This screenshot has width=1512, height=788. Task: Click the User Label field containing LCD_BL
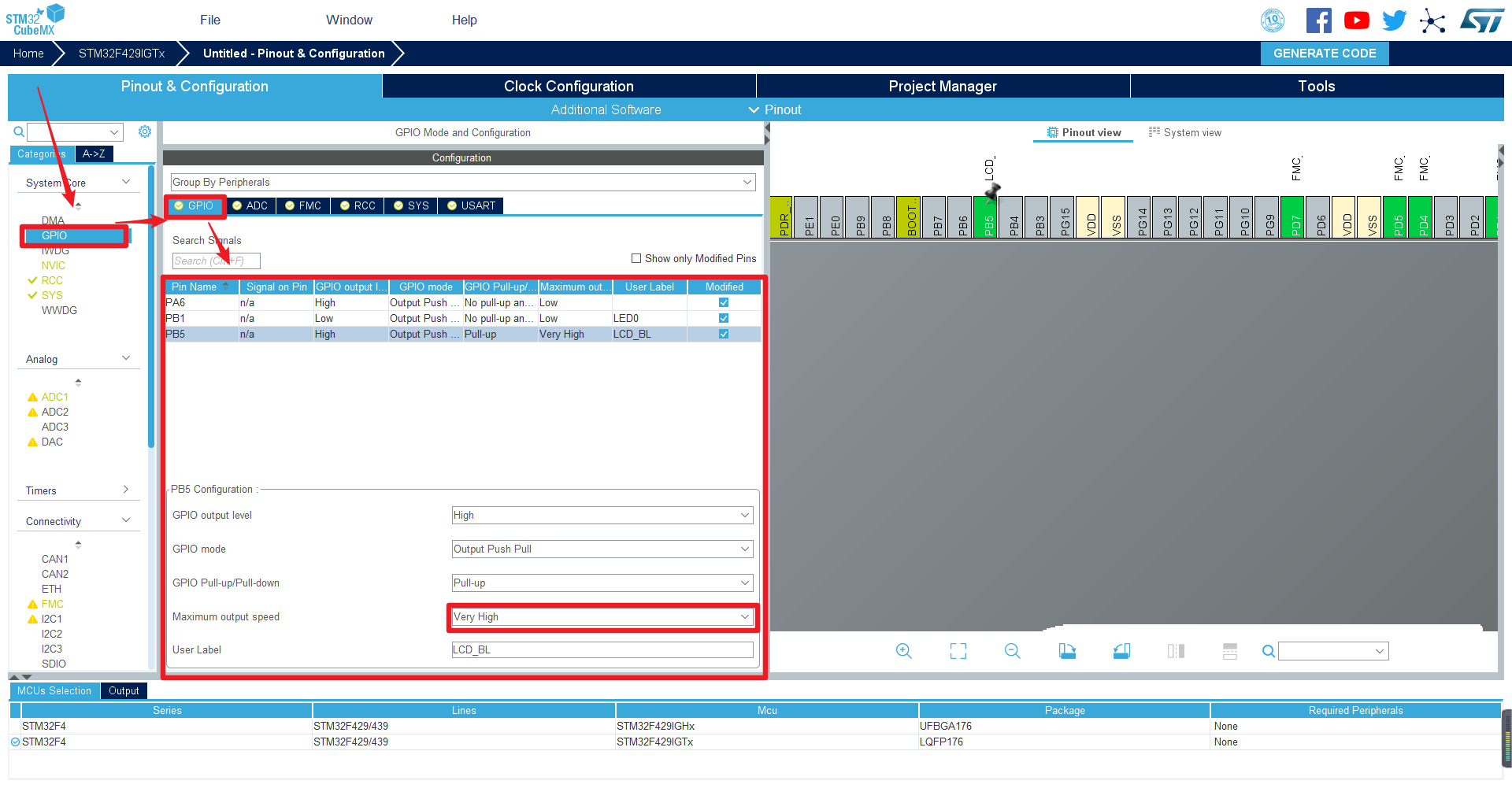[x=602, y=649]
